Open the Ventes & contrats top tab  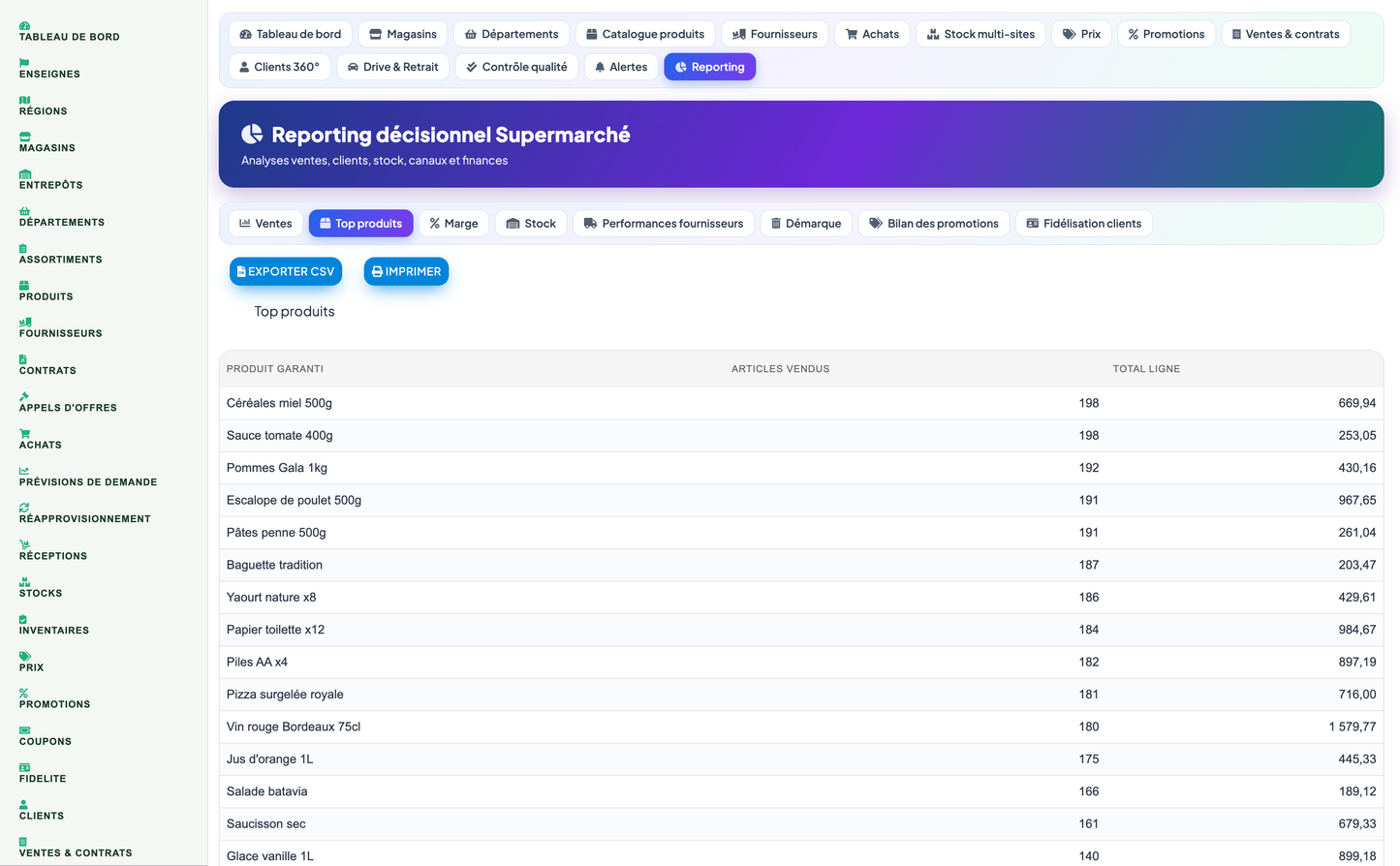click(1286, 34)
